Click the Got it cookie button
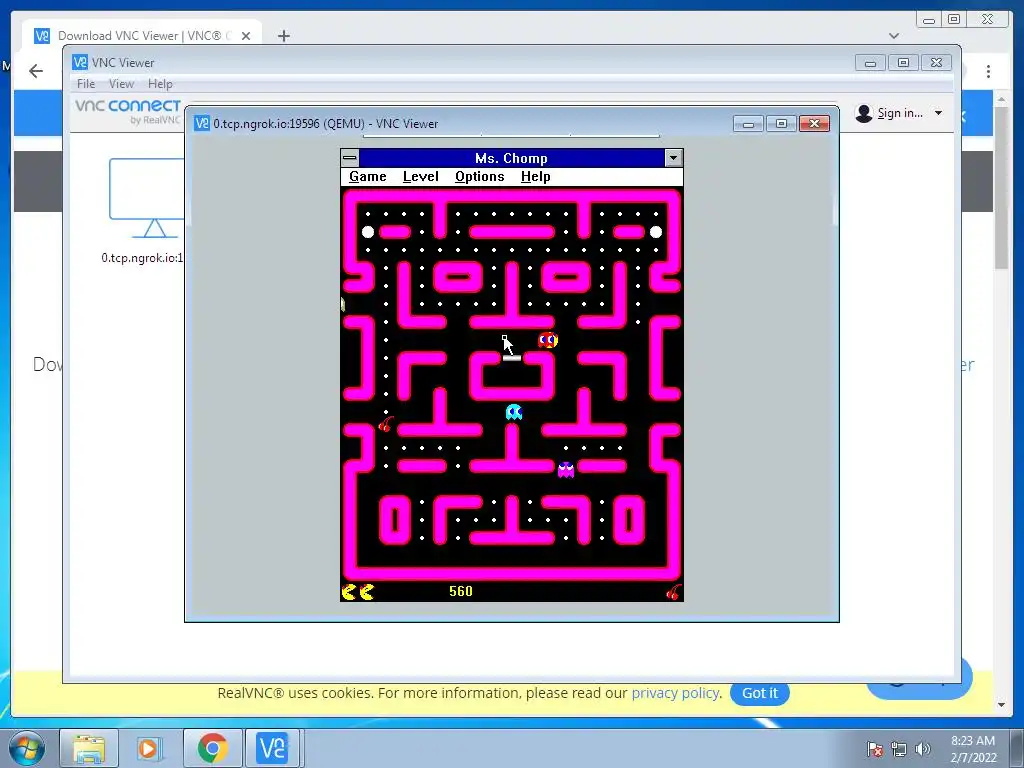Image resolution: width=1024 pixels, height=768 pixels. click(x=760, y=693)
